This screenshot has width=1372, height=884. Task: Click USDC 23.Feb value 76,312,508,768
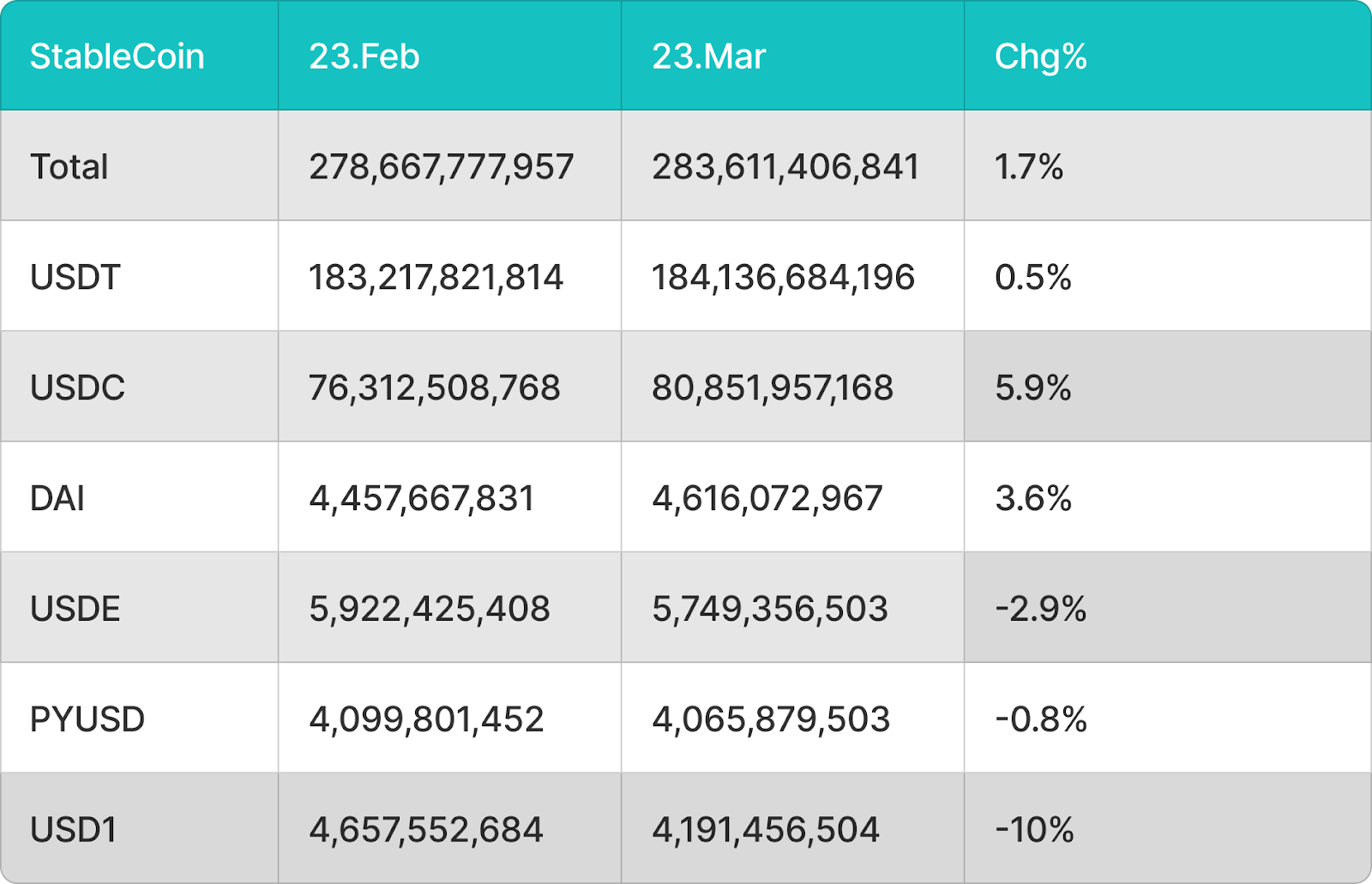point(434,388)
